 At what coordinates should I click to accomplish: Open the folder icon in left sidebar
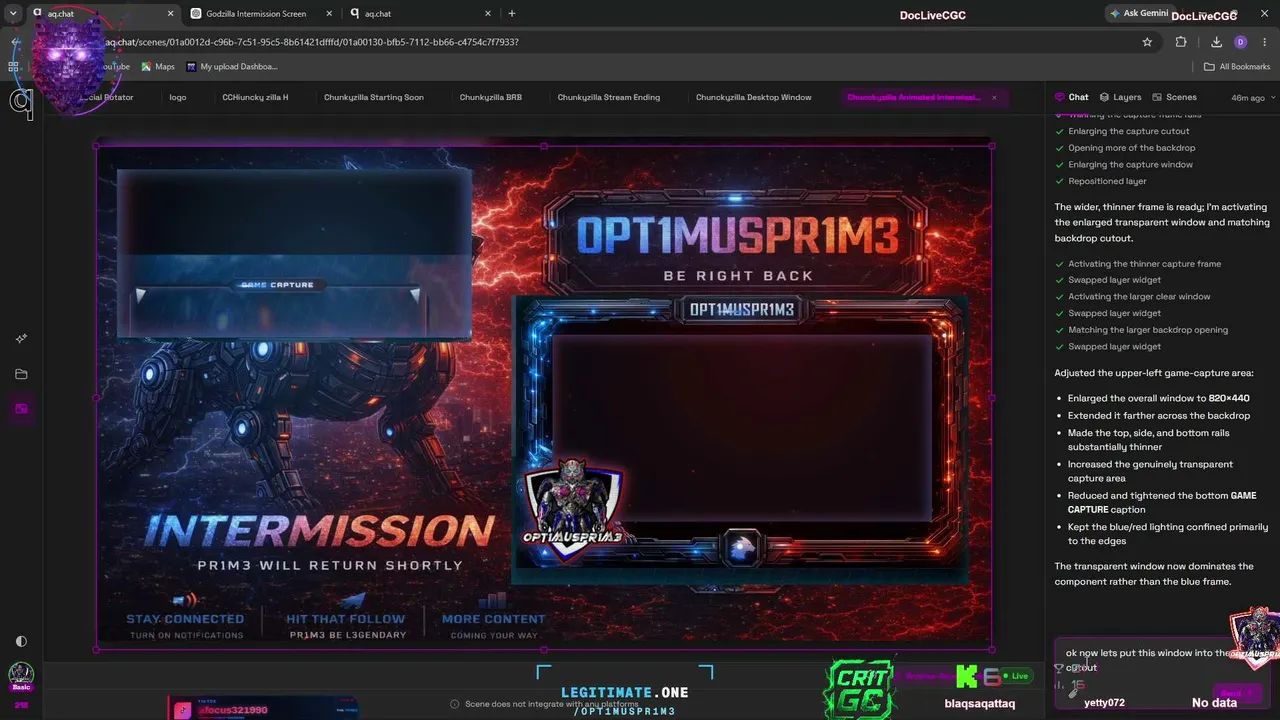tap(21, 374)
